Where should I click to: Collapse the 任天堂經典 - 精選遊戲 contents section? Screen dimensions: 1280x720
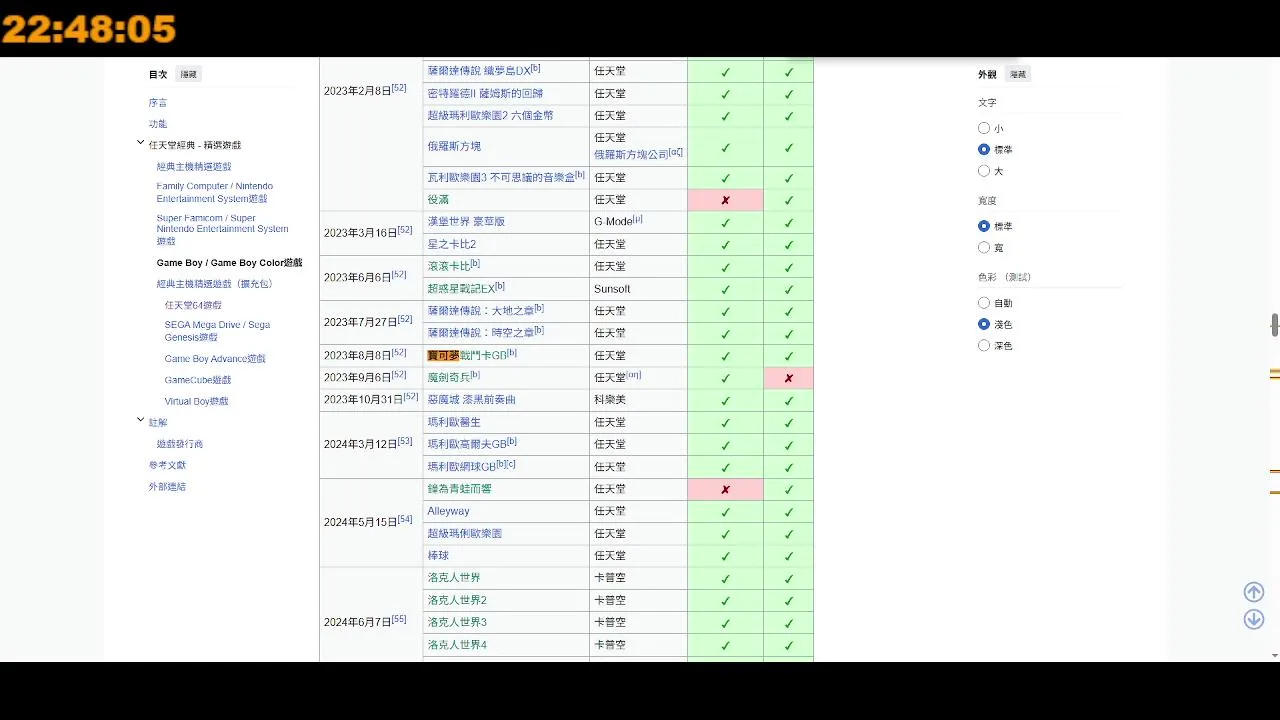(x=141, y=144)
